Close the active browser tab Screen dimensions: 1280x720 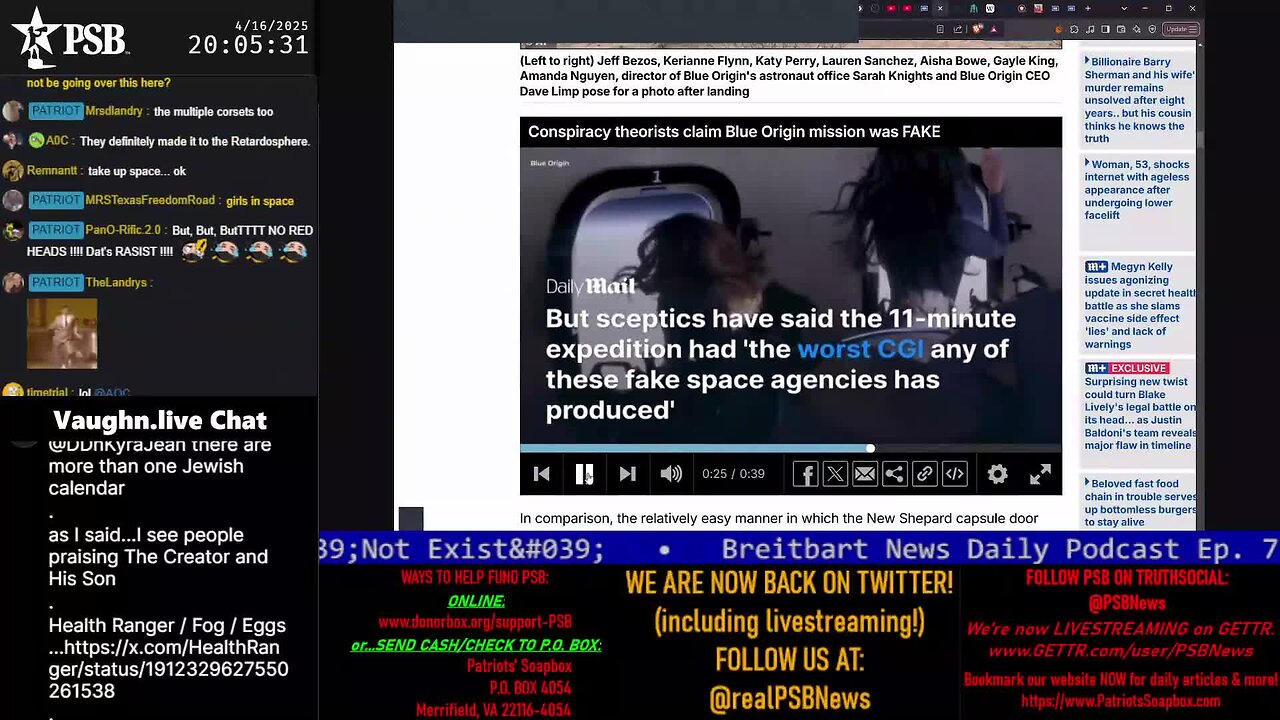click(940, 8)
